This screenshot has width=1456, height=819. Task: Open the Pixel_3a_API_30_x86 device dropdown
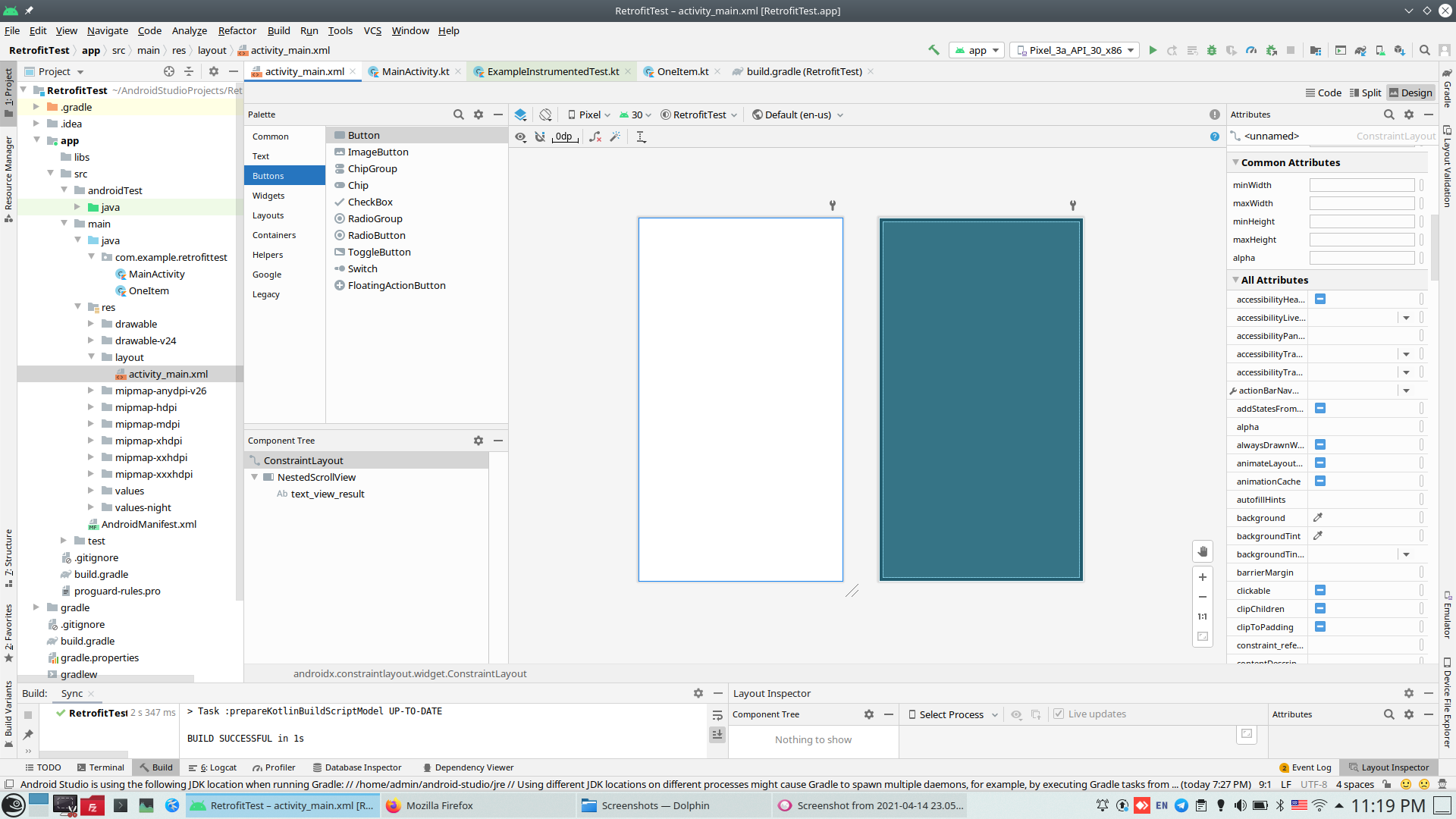pos(1075,50)
